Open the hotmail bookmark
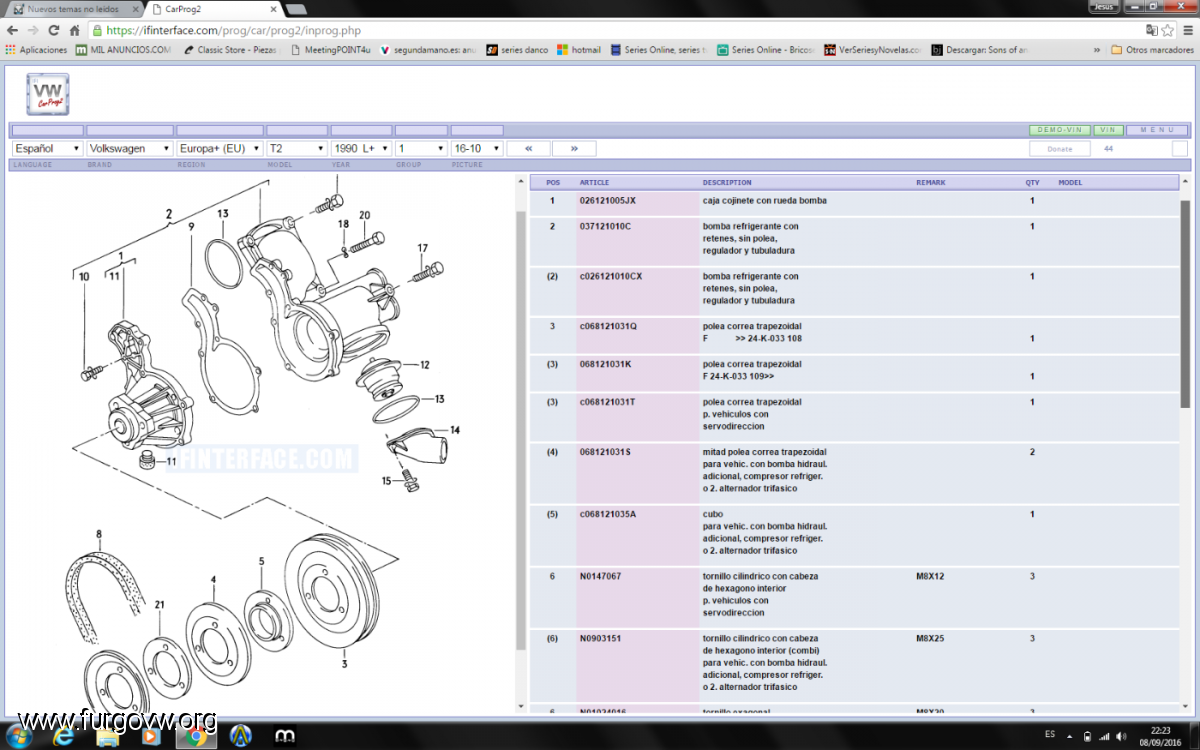The image size is (1200, 750). pyautogui.click(x=579, y=50)
